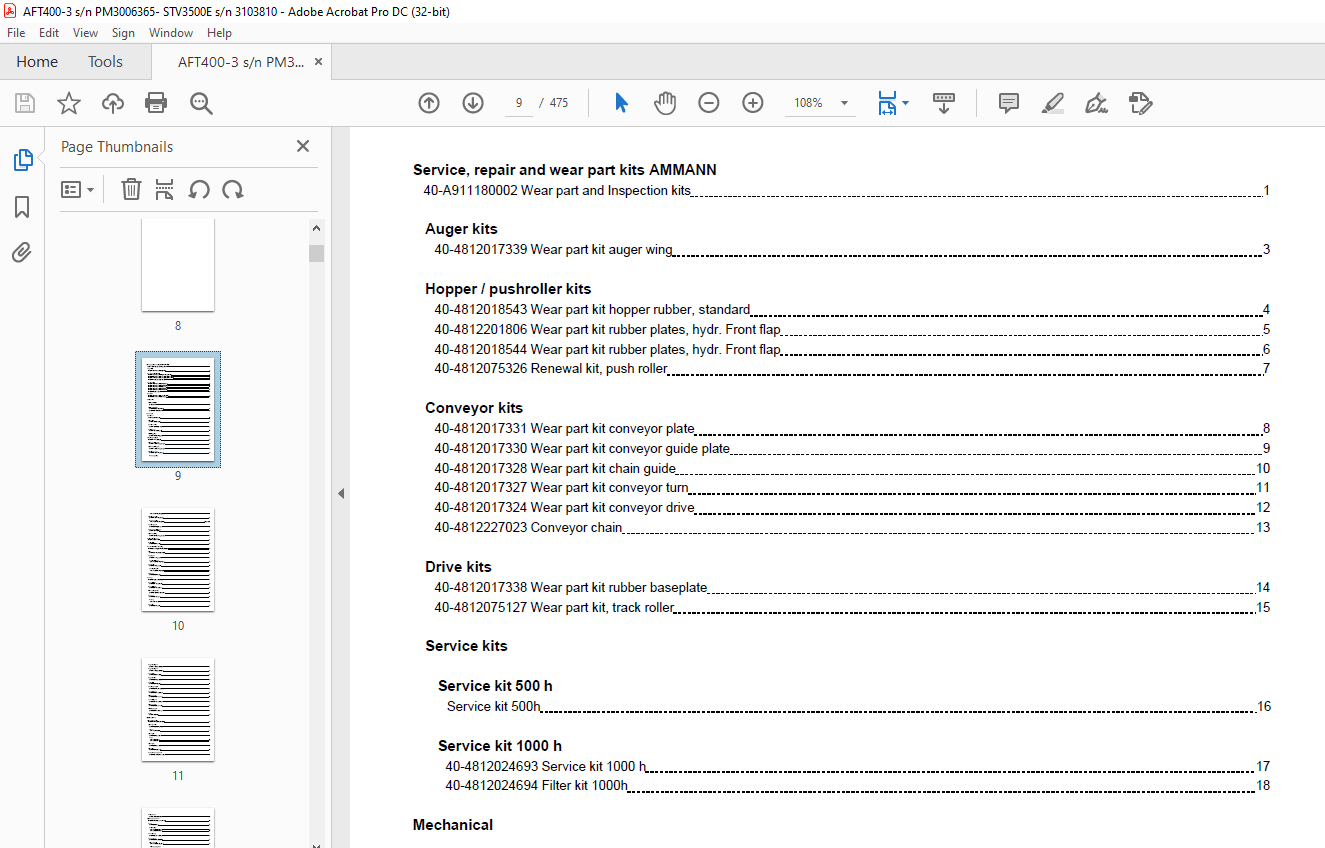Screen dimensions: 1325x848
Task: Go to next page arrow
Action: click(473, 103)
